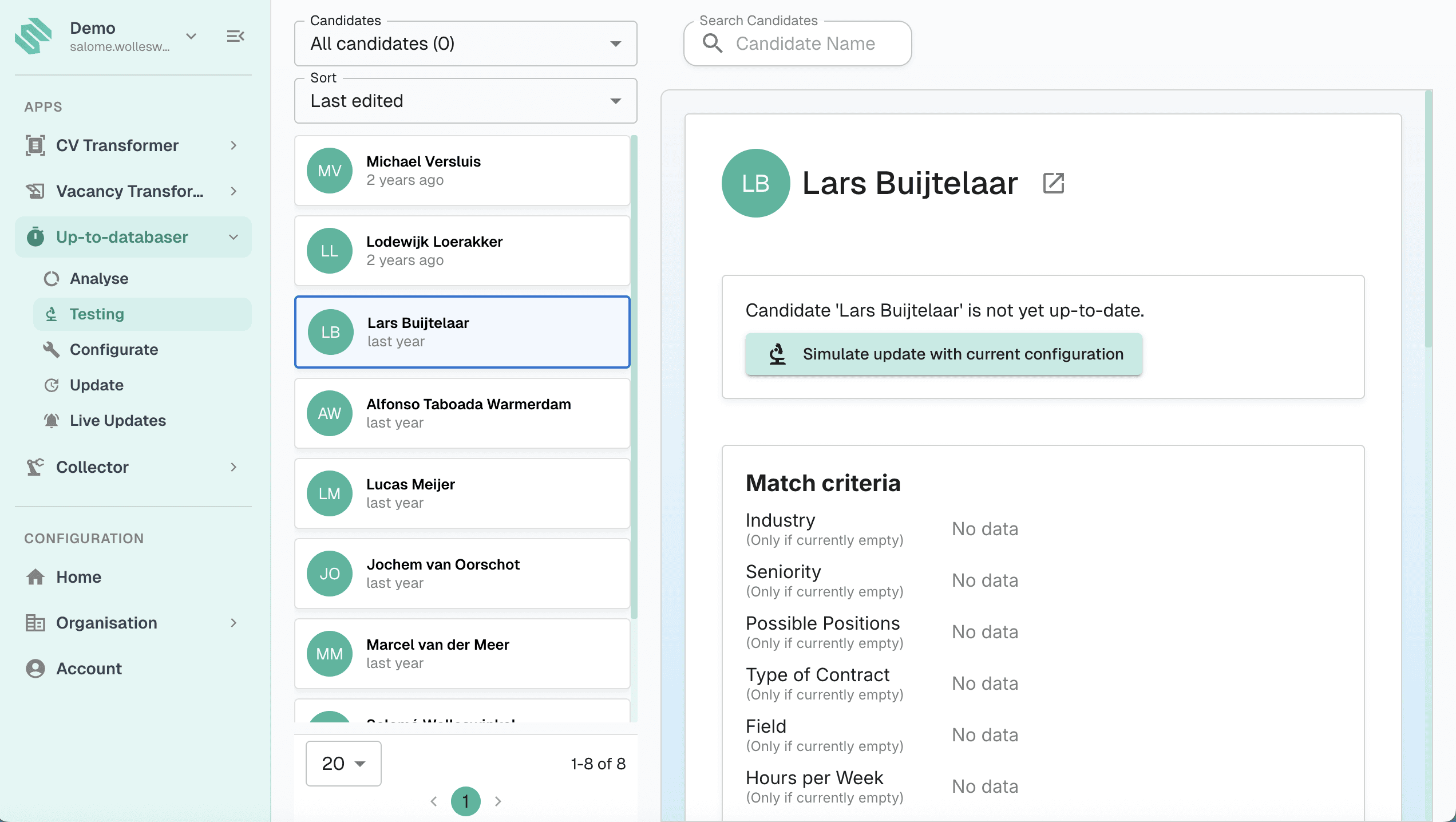Click the Account profile icon
This screenshot has width=1456, height=822.
coord(35,669)
